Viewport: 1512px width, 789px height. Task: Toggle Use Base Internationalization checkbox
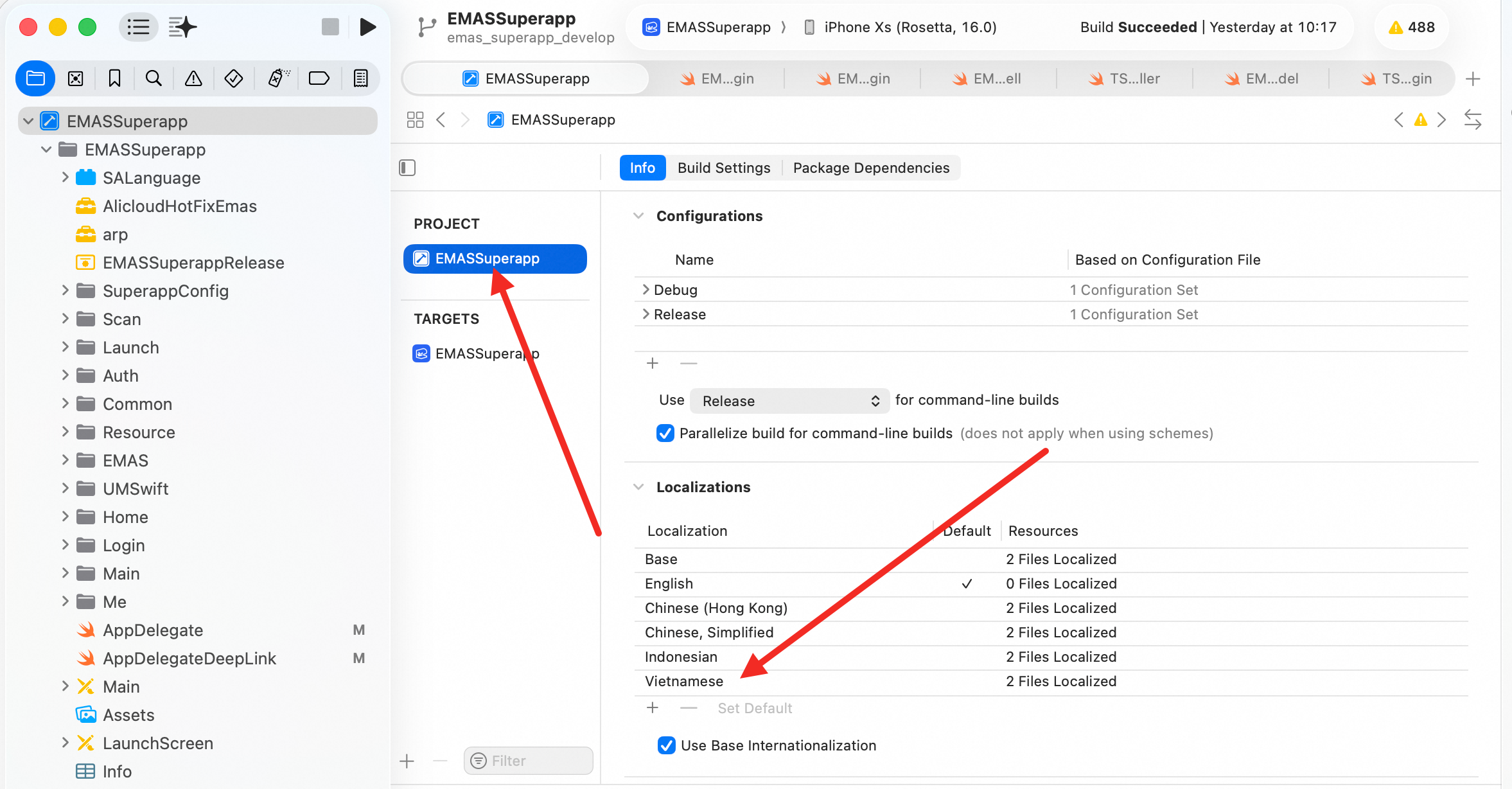pos(667,745)
